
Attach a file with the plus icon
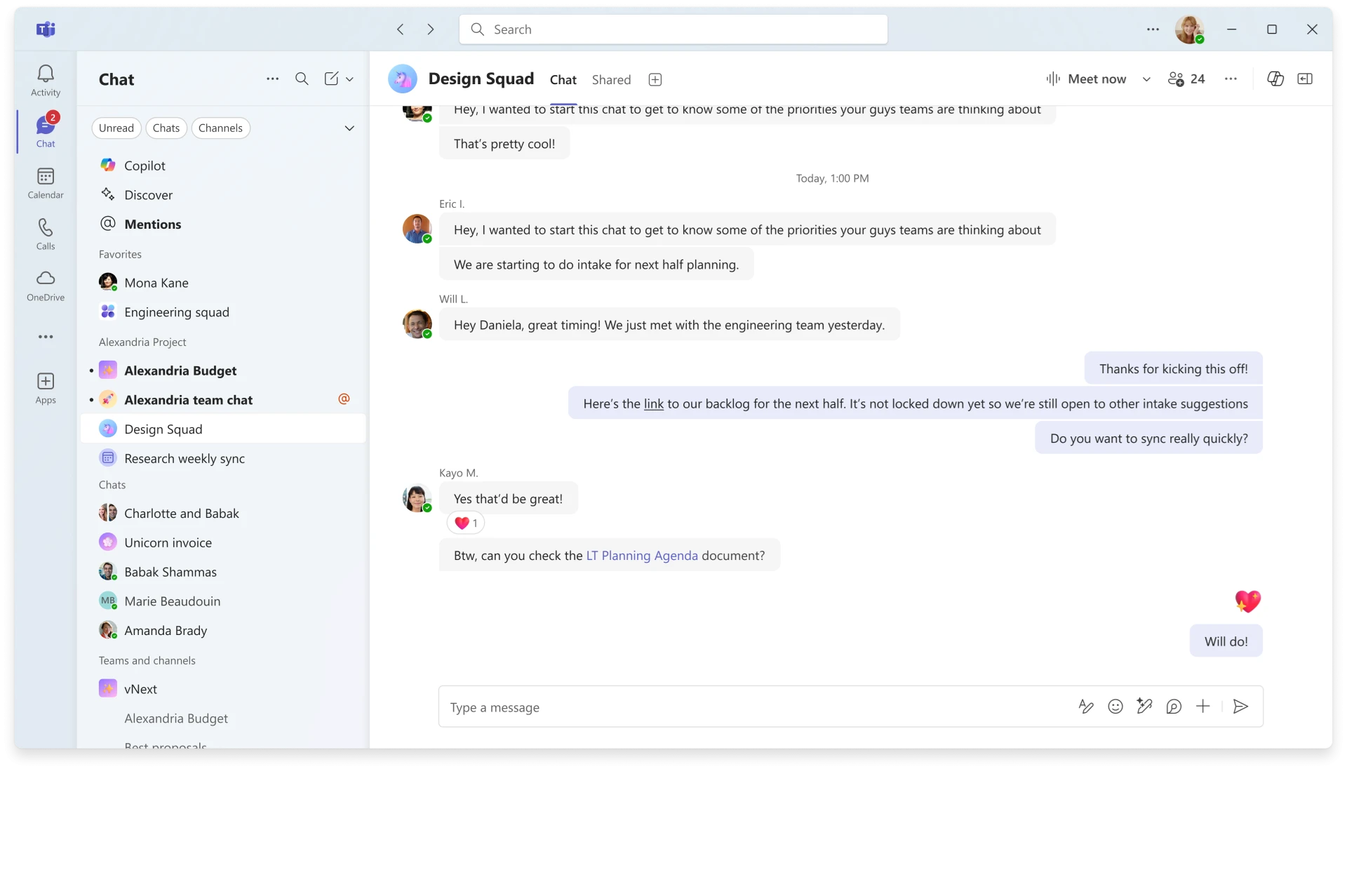pyautogui.click(x=1203, y=707)
